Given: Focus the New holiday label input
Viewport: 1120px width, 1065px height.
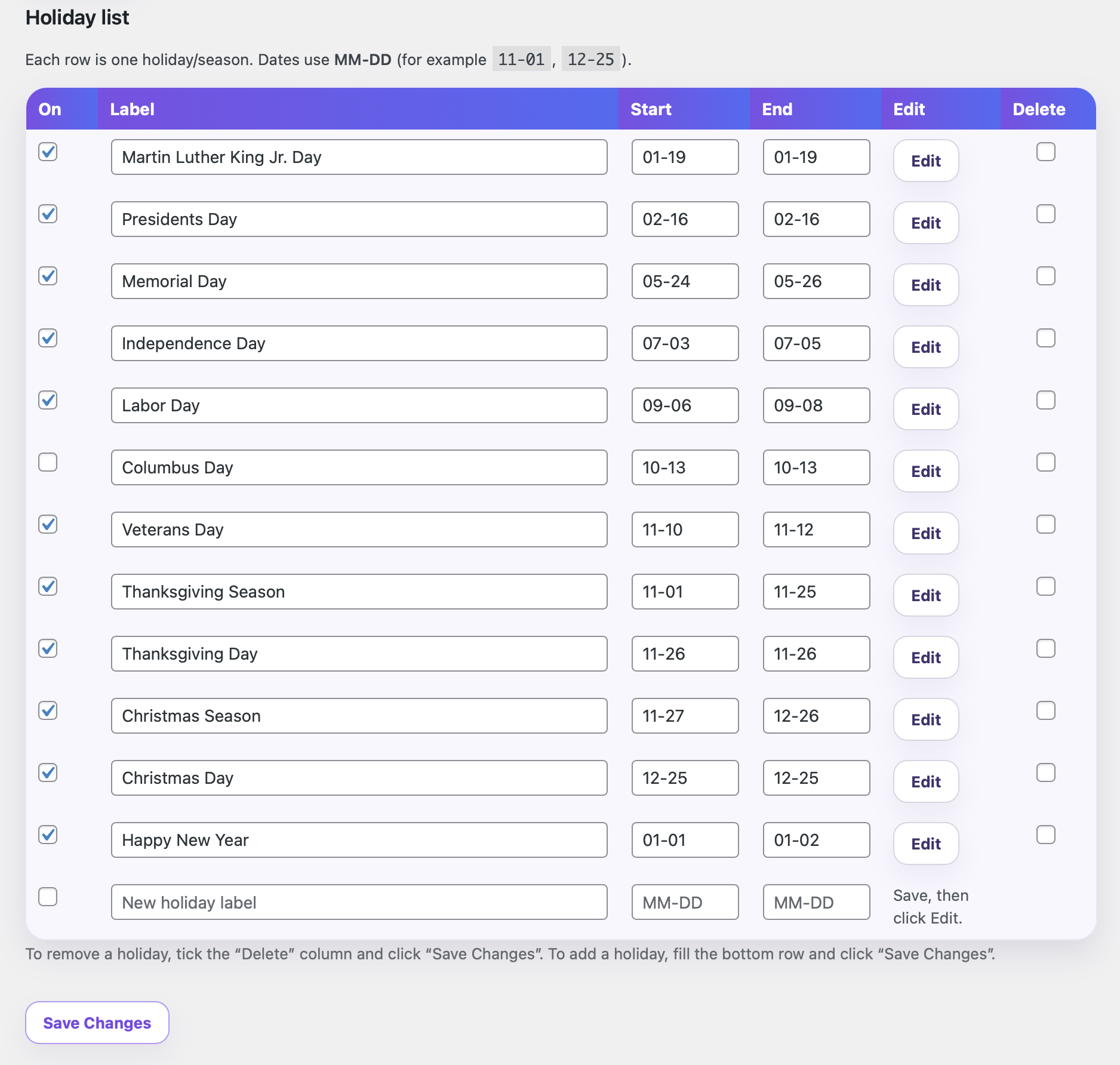Looking at the screenshot, I should [359, 902].
